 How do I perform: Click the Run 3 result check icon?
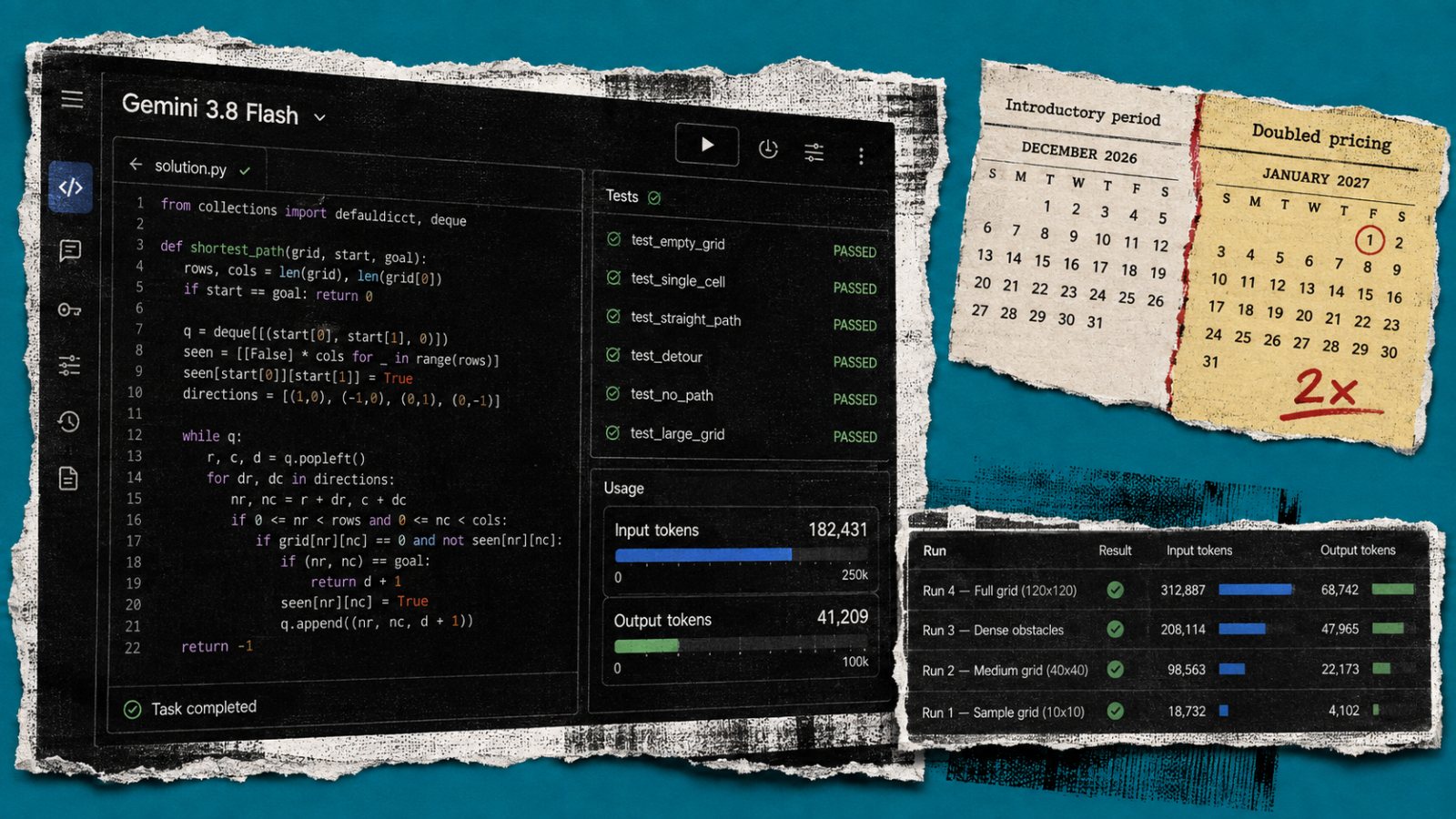[x=1115, y=629]
